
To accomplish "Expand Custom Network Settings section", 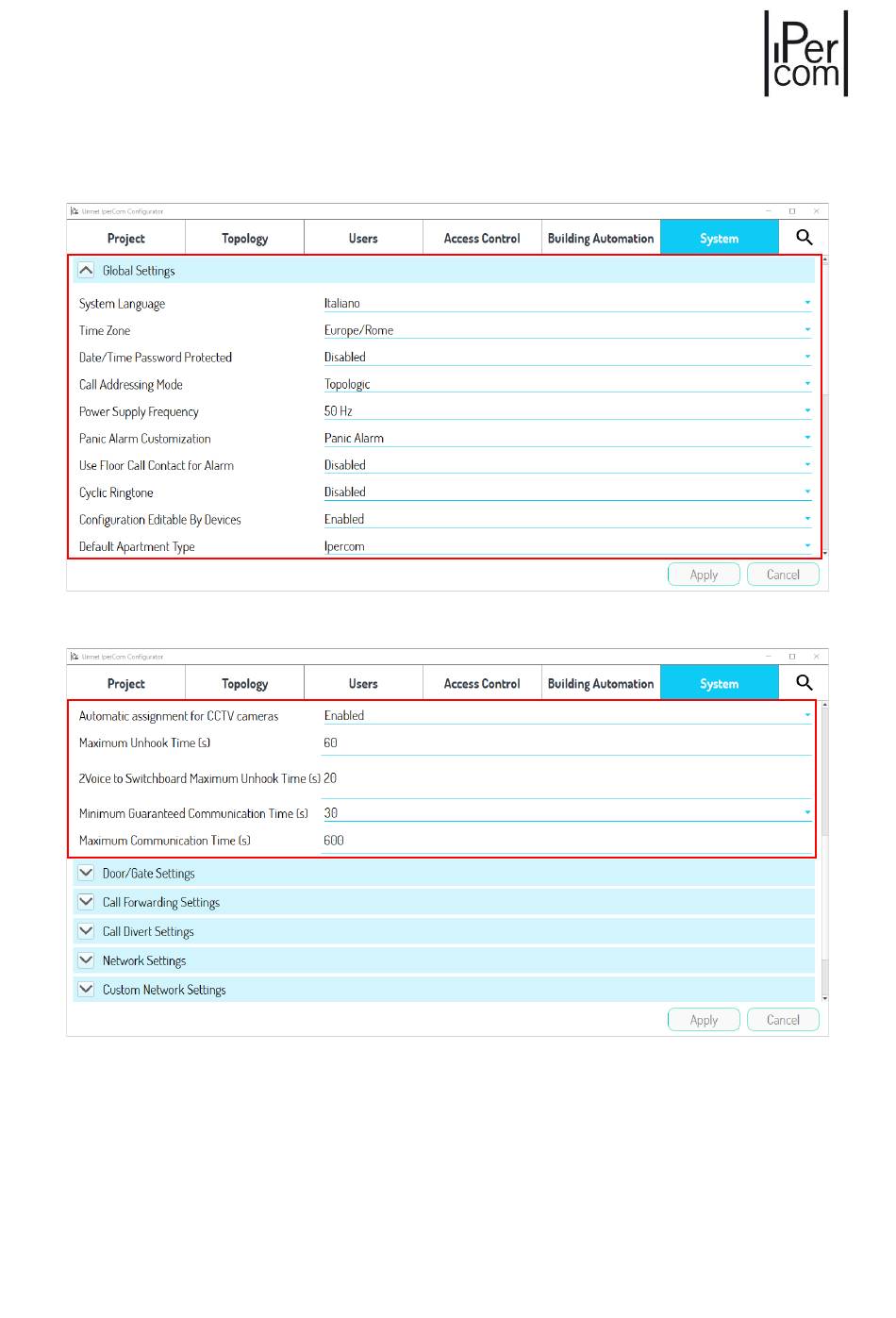I will pos(86,990).
